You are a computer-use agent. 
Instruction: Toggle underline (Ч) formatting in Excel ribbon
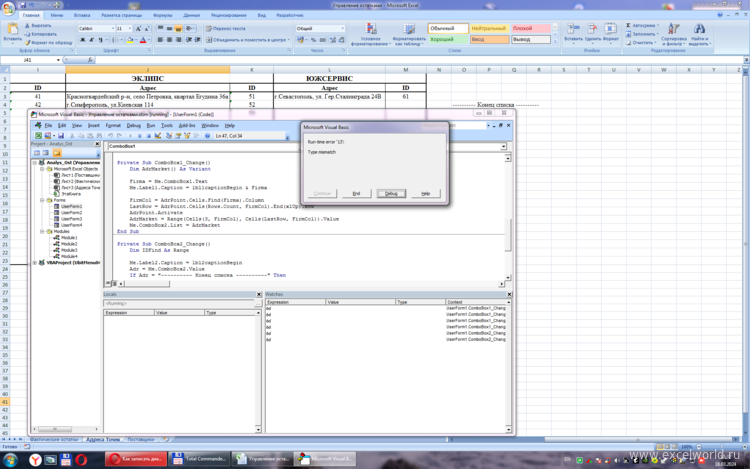point(100,40)
